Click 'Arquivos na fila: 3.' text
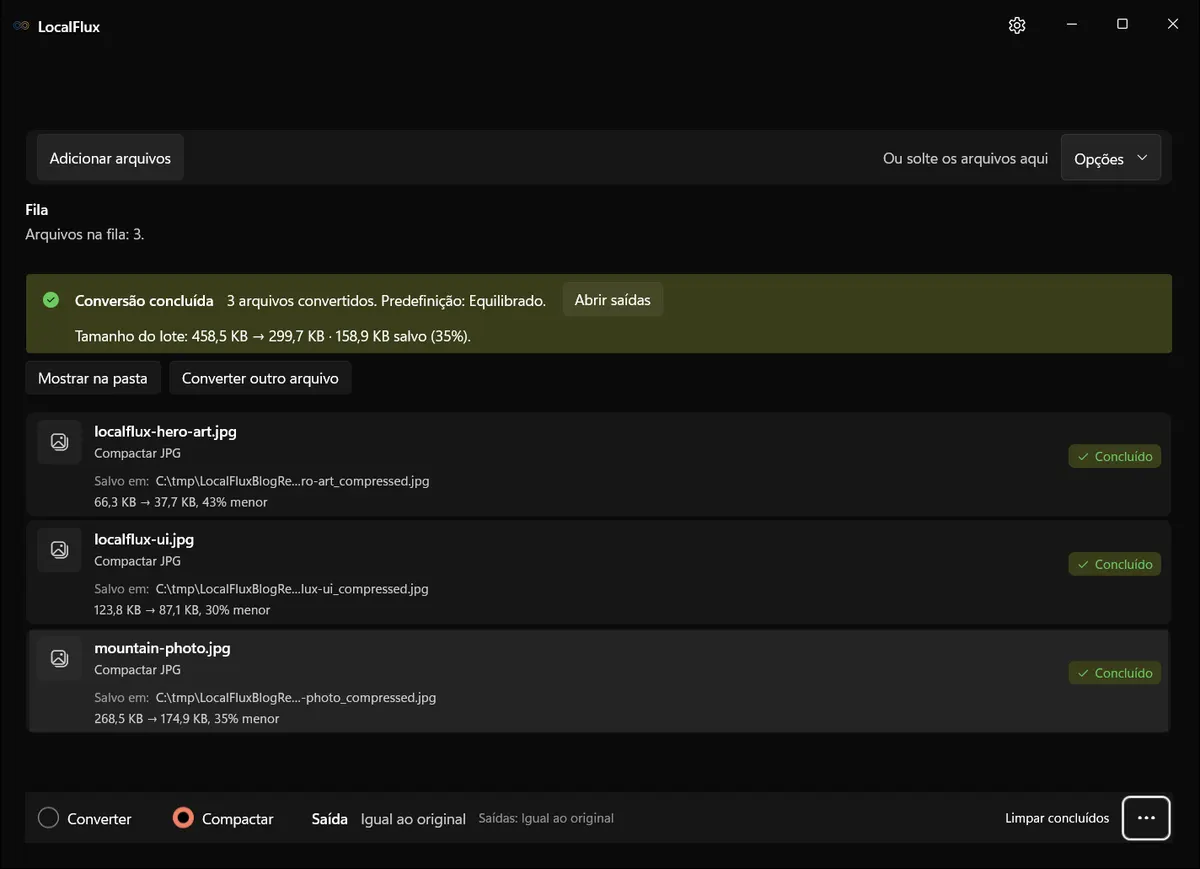This screenshot has height=869, width=1200. 85,235
